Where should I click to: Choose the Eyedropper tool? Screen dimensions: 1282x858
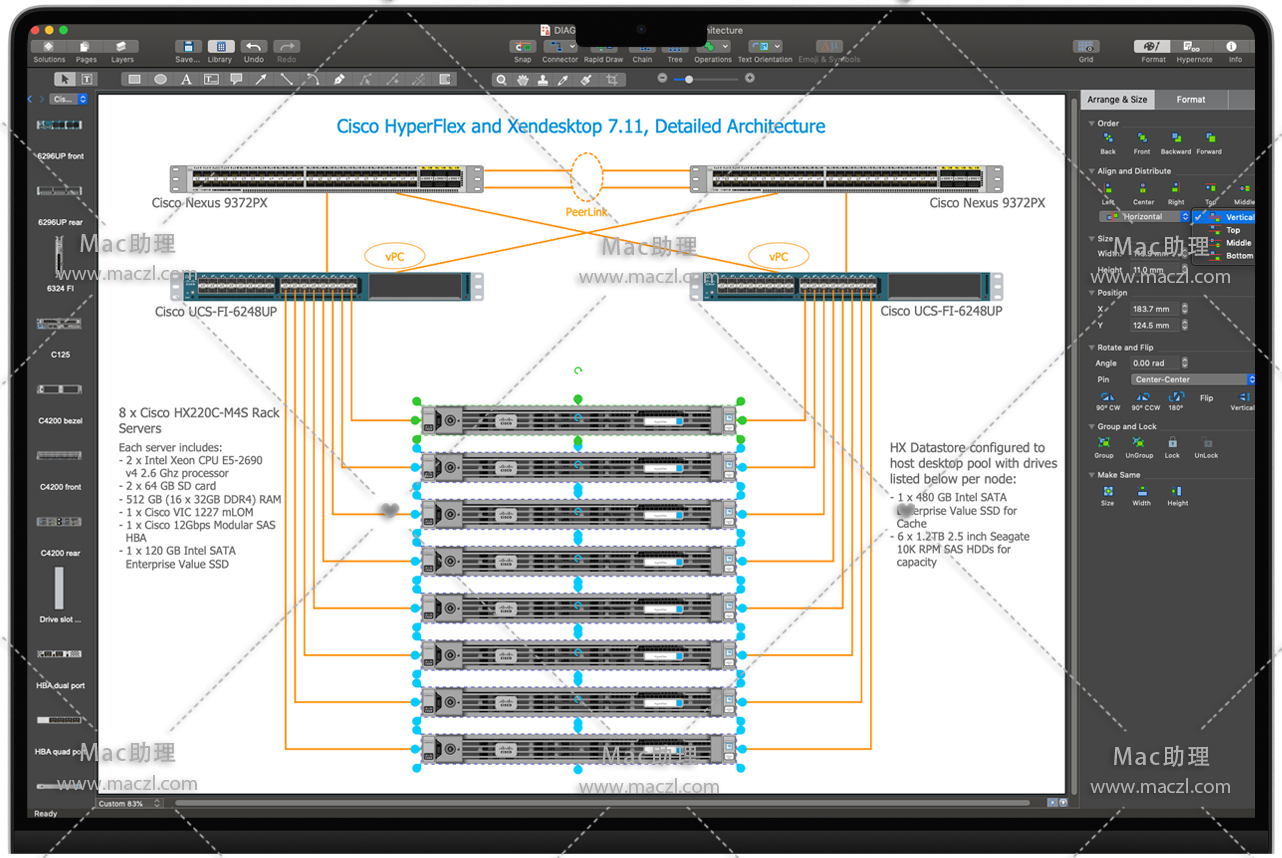point(563,79)
